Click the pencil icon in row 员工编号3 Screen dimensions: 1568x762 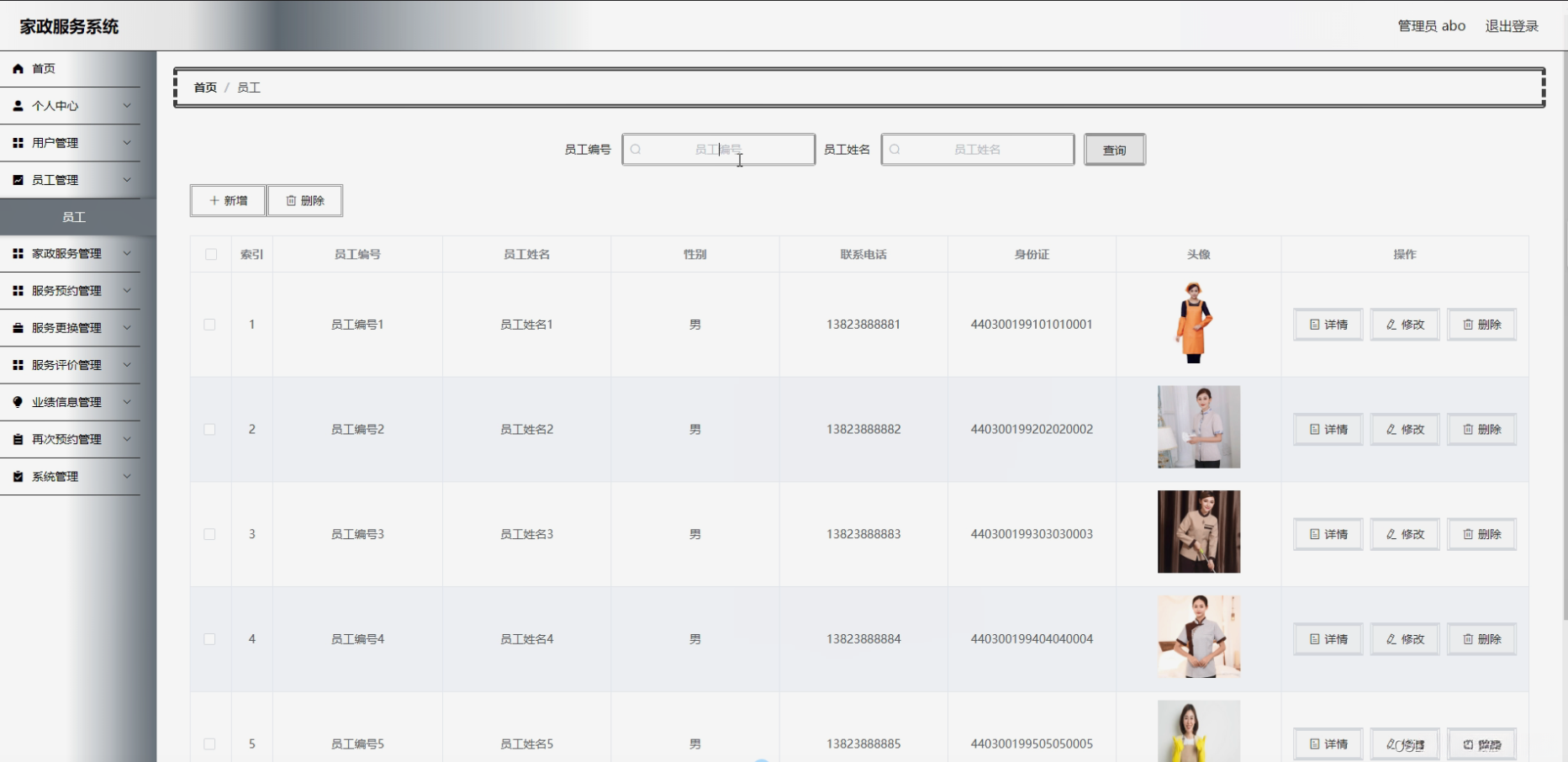(1391, 534)
